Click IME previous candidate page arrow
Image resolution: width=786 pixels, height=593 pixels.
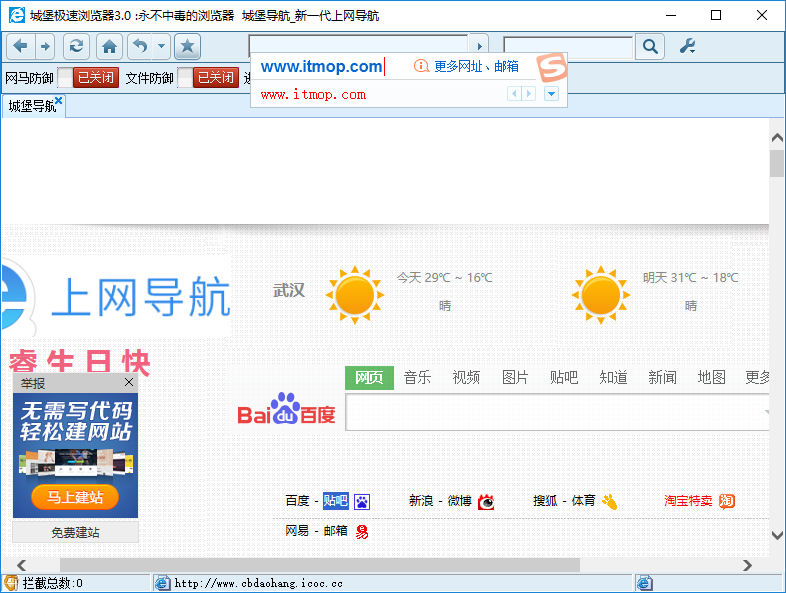click(514, 93)
